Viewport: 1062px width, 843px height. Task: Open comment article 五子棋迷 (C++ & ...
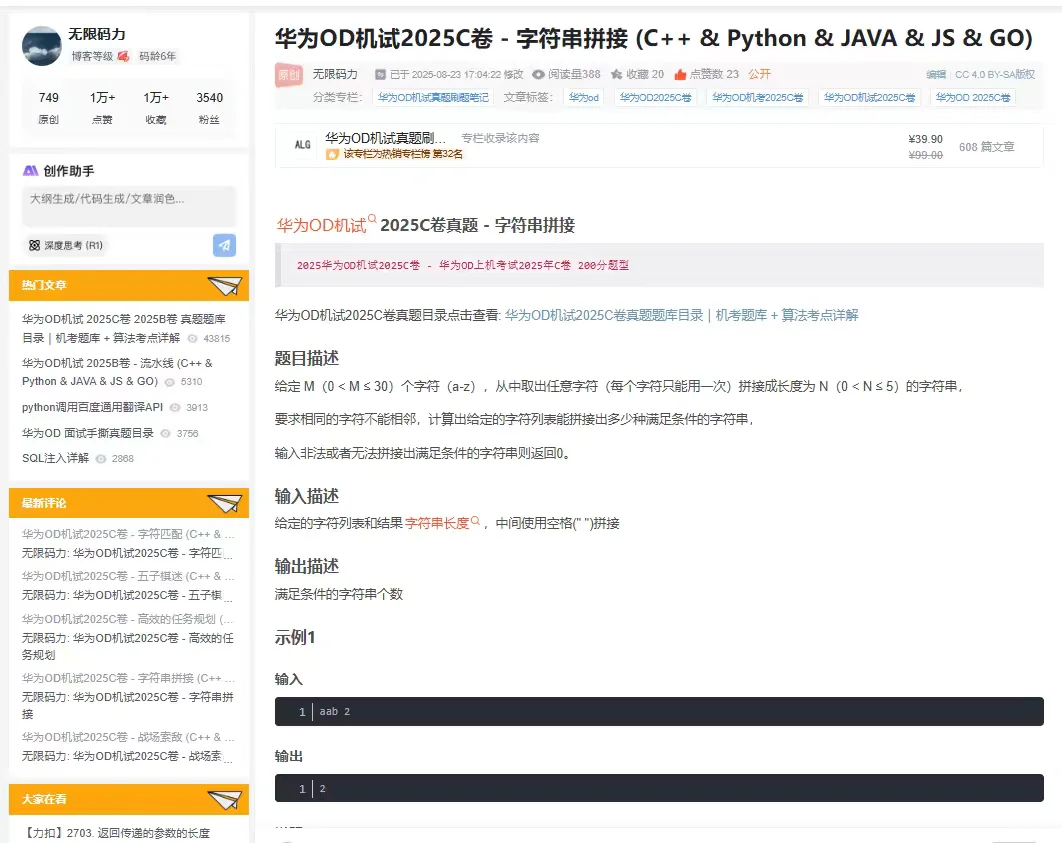click(x=128, y=576)
